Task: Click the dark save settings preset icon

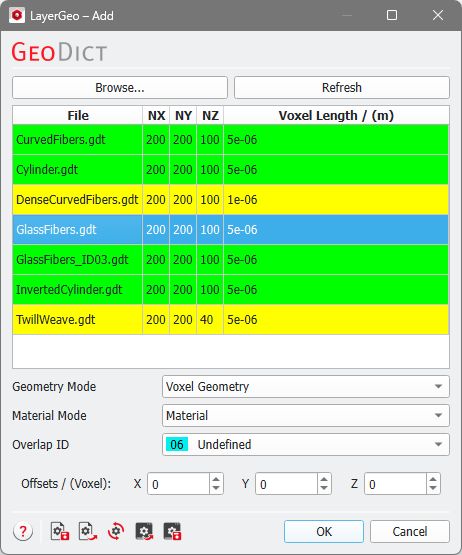Action: coord(172,531)
